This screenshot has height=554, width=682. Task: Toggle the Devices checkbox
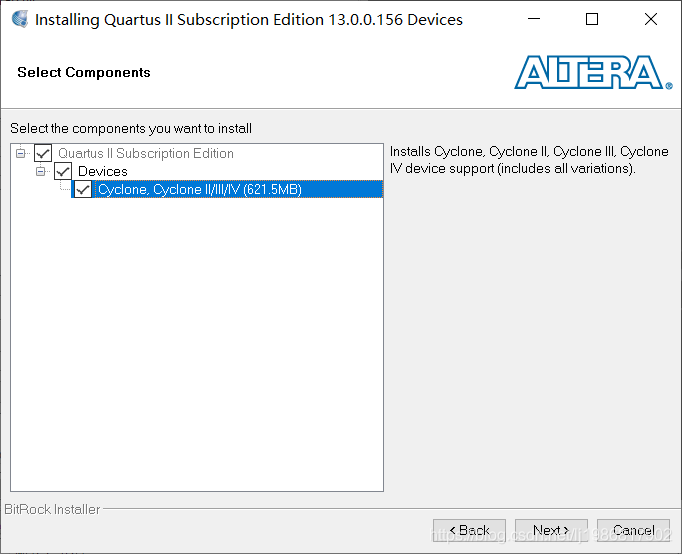click(x=63, y=171)
